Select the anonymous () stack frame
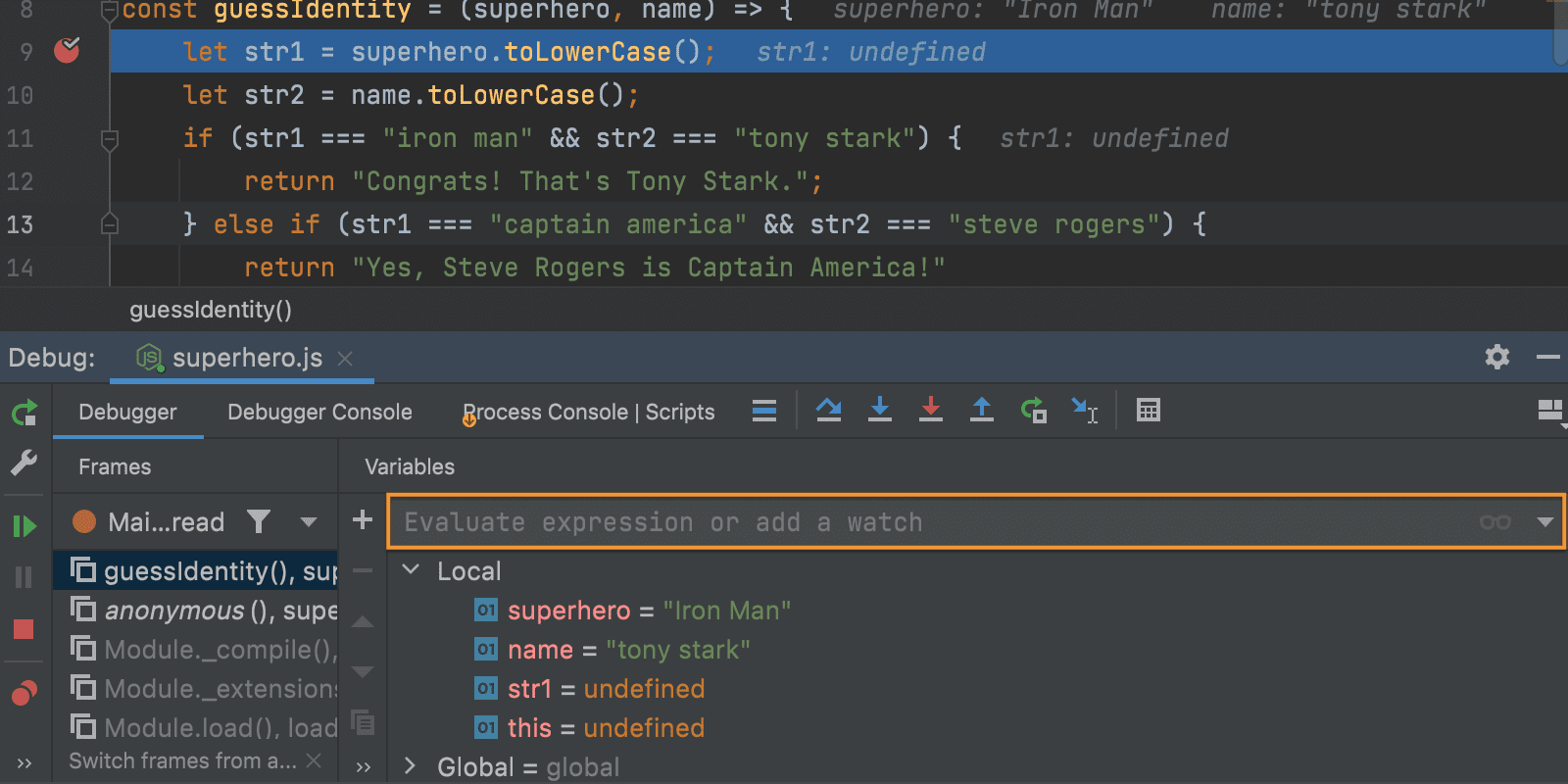This screenshot has height=784, width=1568. pos(195,611)
